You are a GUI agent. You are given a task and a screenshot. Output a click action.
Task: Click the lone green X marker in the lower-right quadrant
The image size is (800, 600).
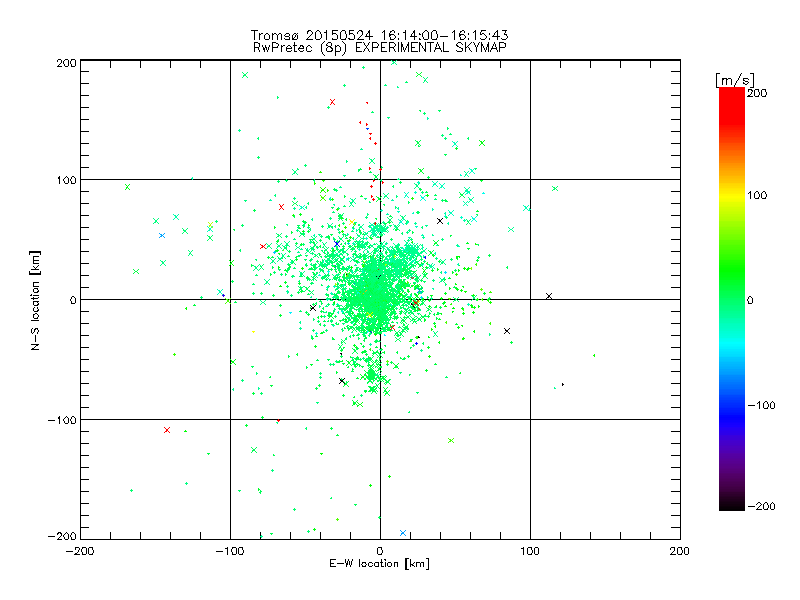click(x=451, y=440)
